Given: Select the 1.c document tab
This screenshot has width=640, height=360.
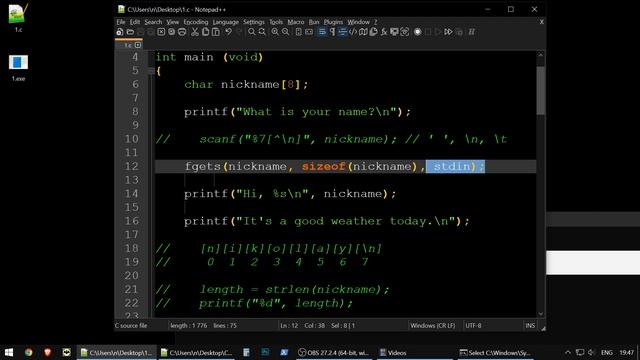Looking at the screenshot, I should [128, 45].
